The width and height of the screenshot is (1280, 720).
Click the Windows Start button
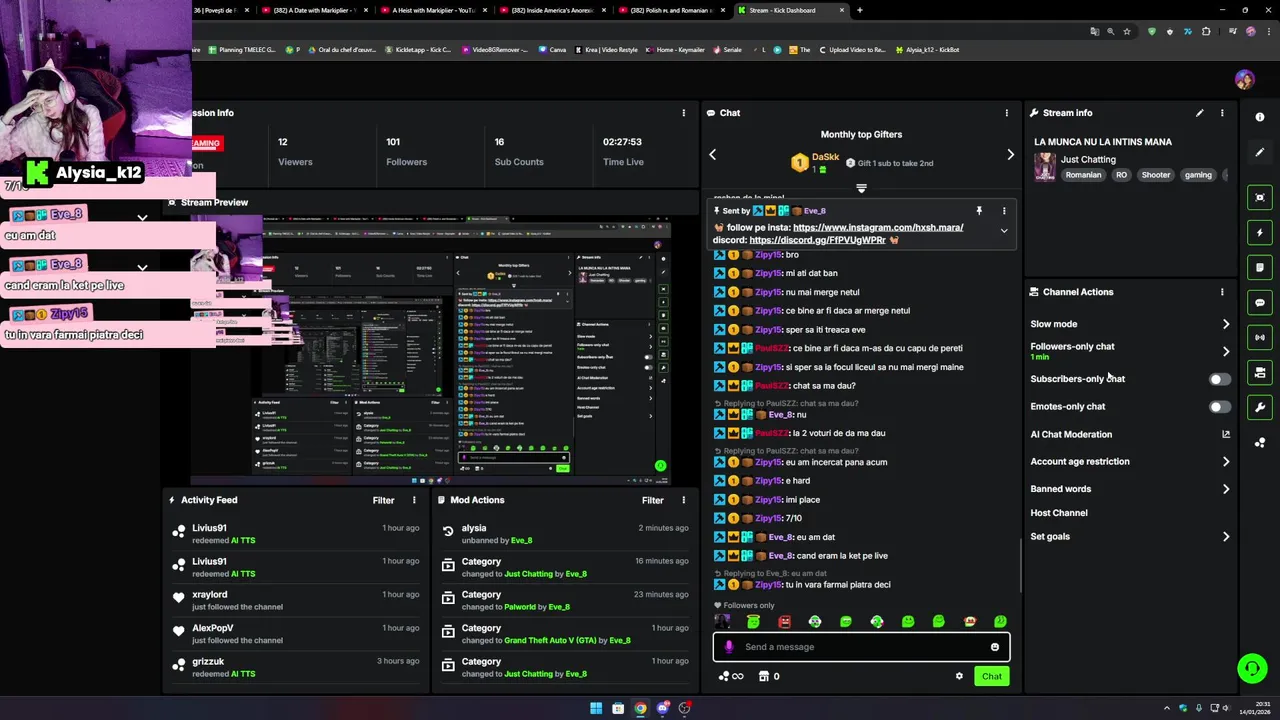[596, 708]
